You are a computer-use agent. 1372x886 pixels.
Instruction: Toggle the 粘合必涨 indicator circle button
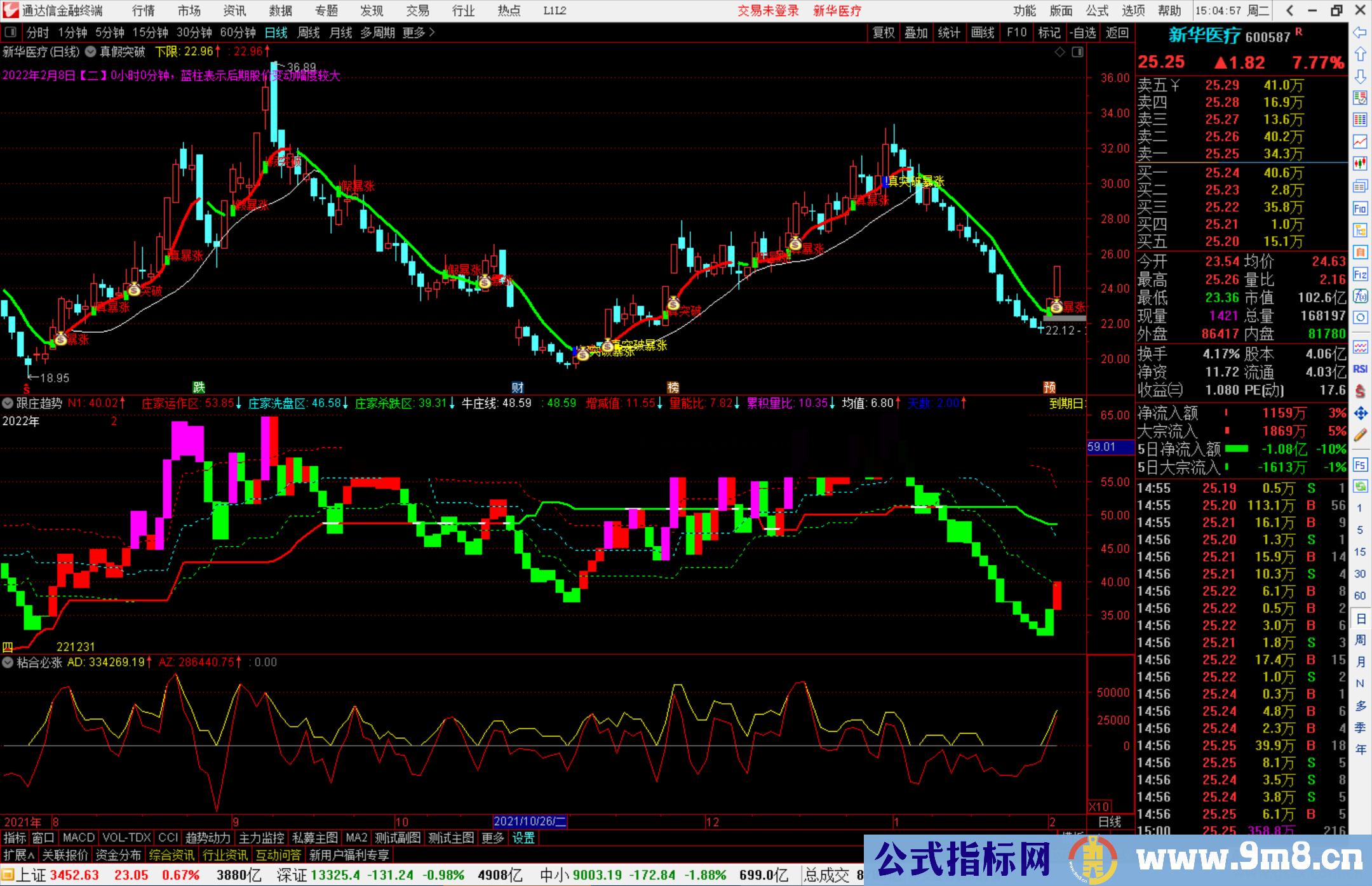[8, 662]
